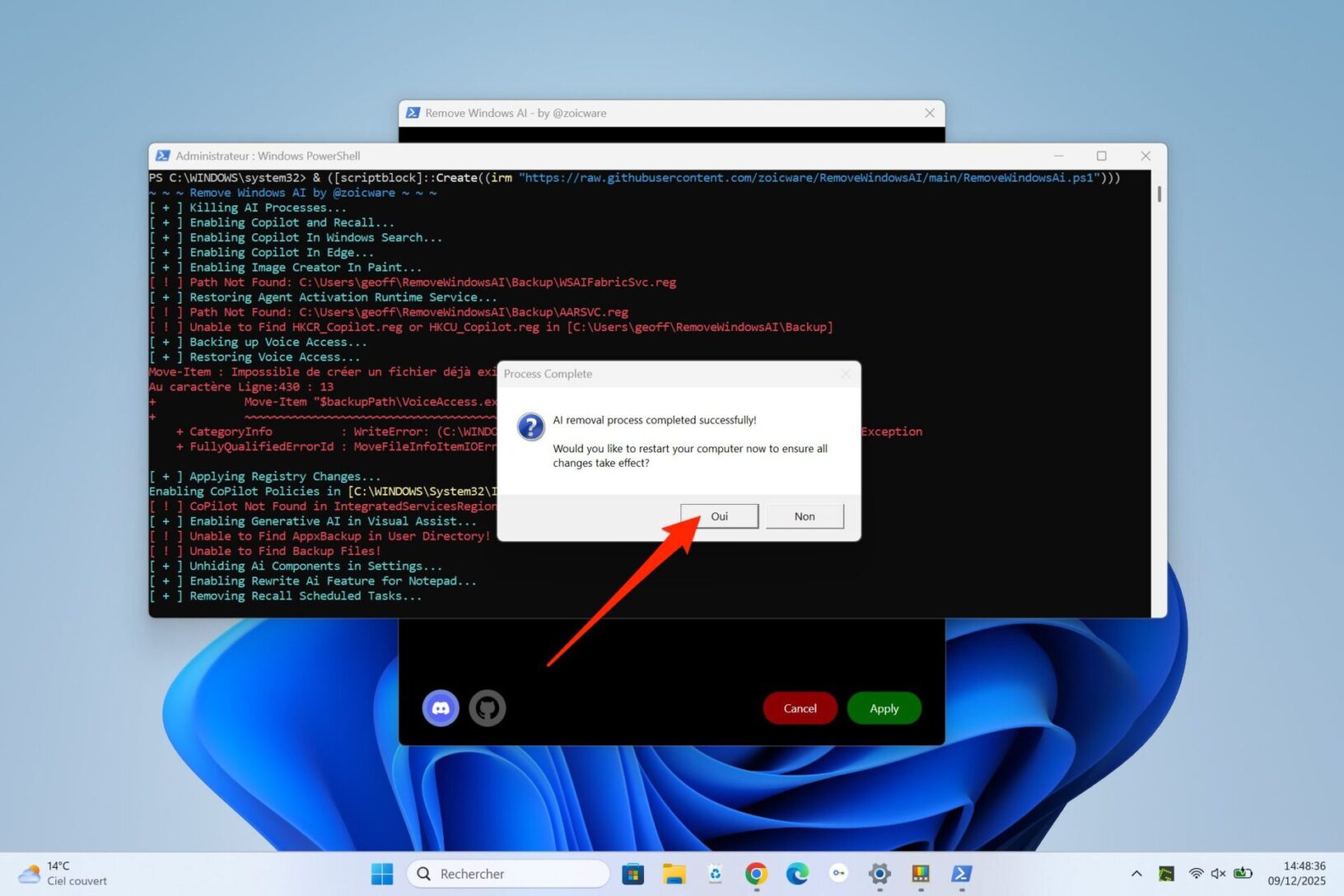Open the colorful grid app in taskbar
Image resolution: width=1344 pixels, height=896 pixels.
pyautogui.click(x=921, y=874)
